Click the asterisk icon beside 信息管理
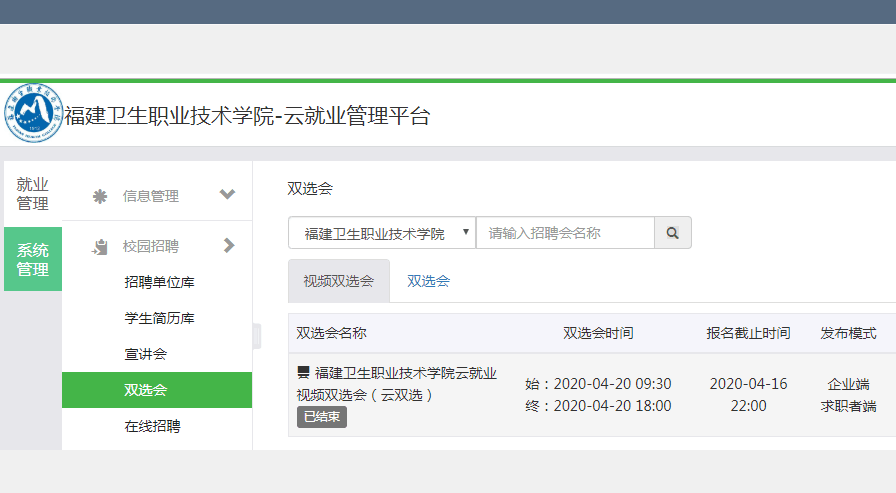Viewport: 896px width, 493px height. [x=100, y=196]
